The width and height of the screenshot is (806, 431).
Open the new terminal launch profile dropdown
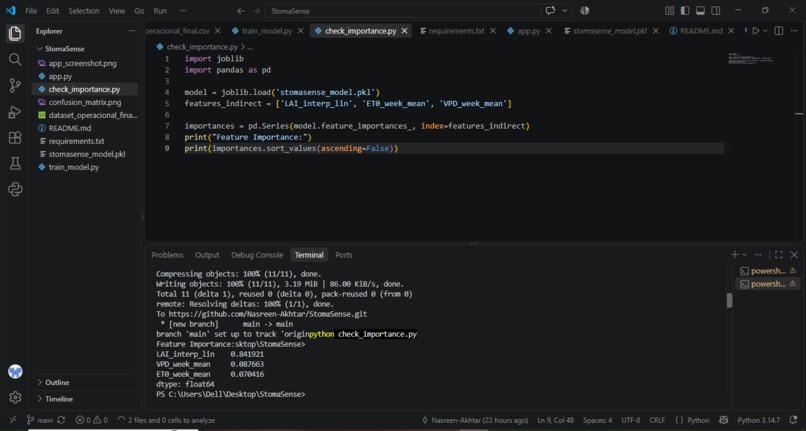(x=744, y=255)
